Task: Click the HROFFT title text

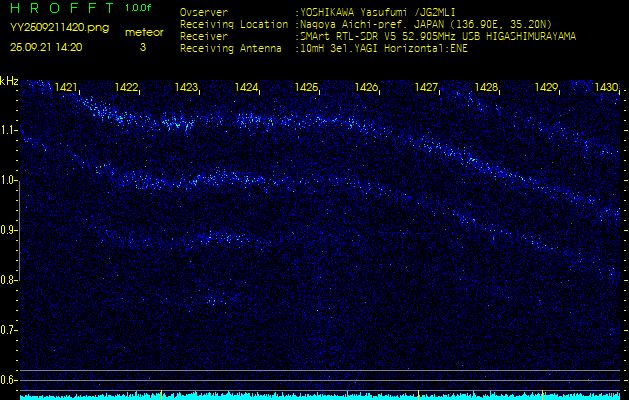Action: pos(59,9)
